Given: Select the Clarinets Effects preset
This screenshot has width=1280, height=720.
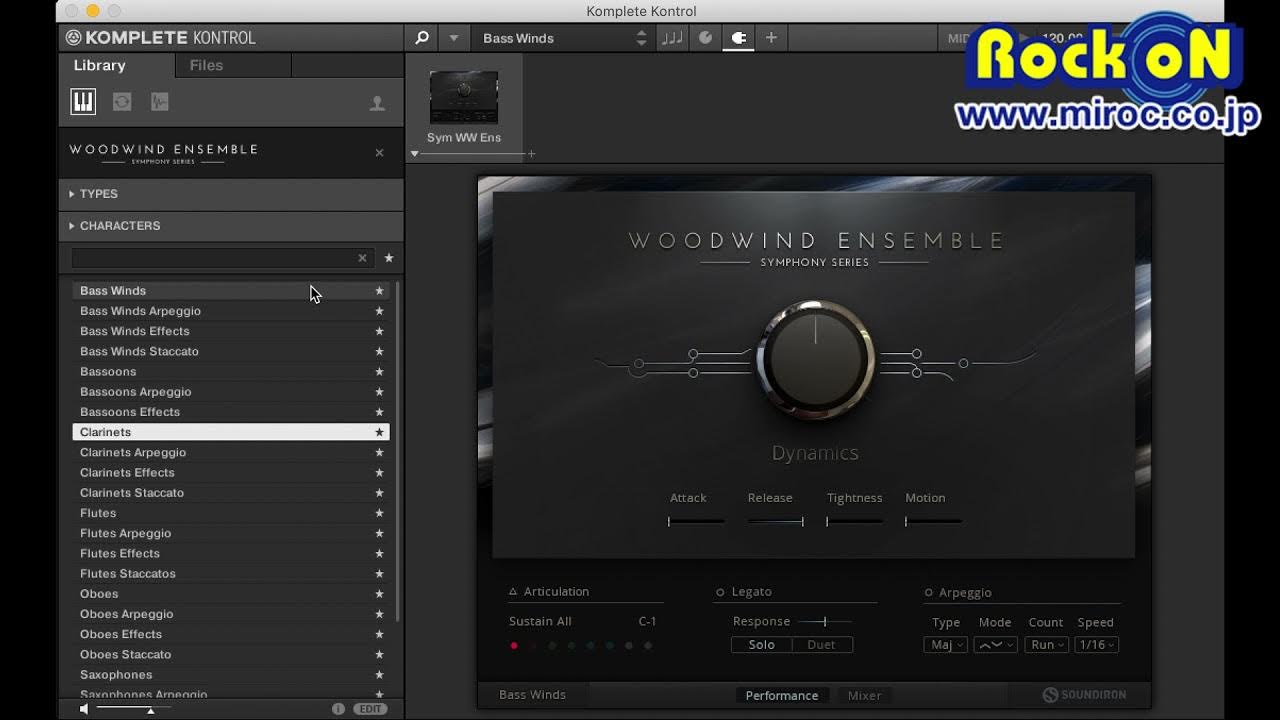Looking at the screenshot, I should click(x=231, y=472).
